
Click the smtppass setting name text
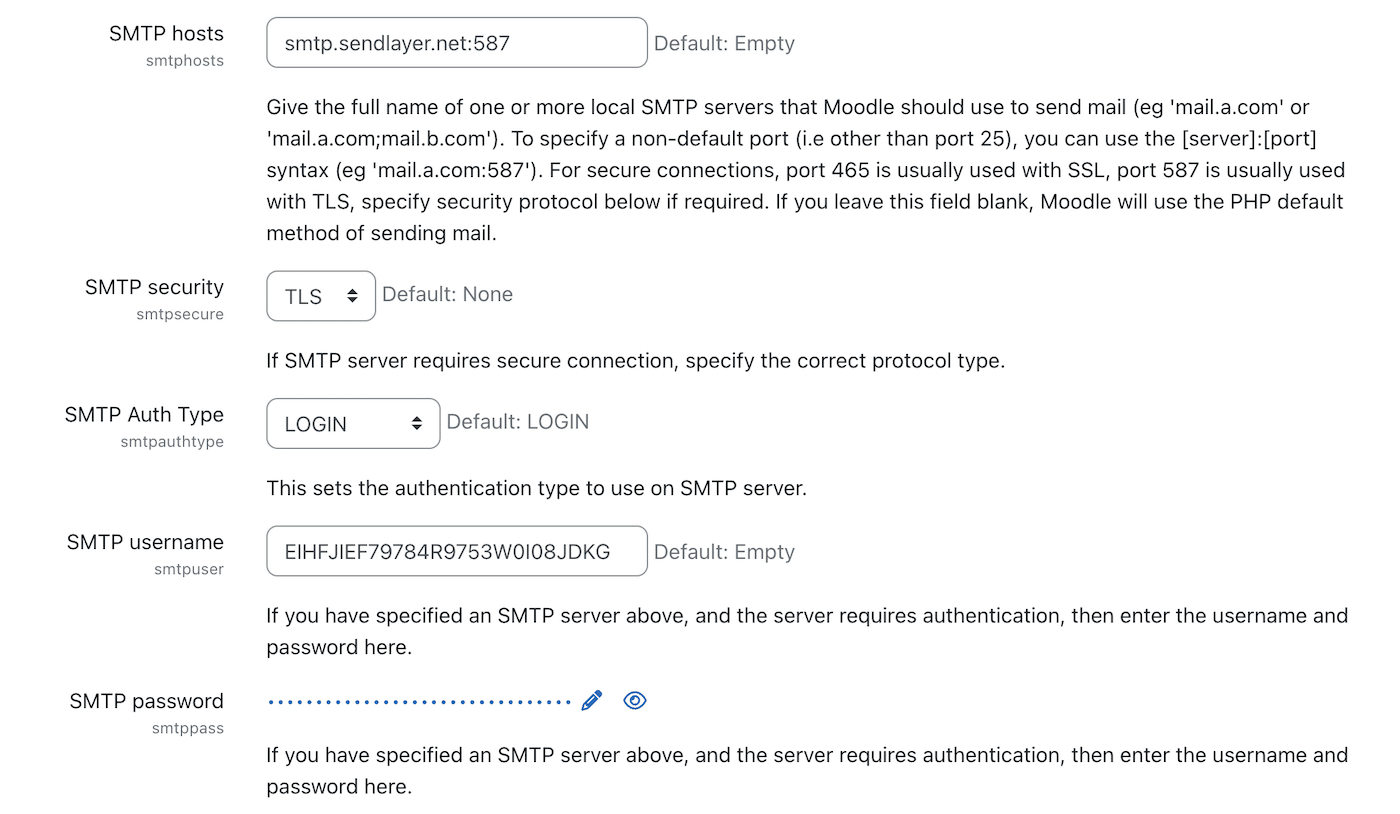click(x=188, y=728)
